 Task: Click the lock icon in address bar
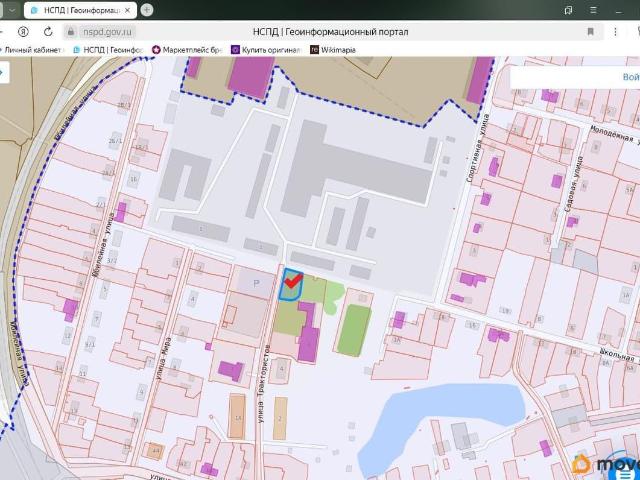[71, 32]
